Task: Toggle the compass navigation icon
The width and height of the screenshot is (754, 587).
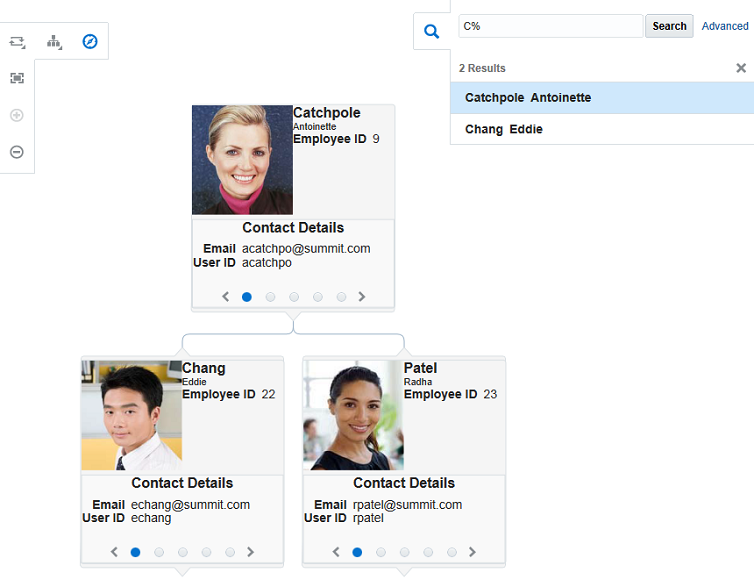Action: 90,42
